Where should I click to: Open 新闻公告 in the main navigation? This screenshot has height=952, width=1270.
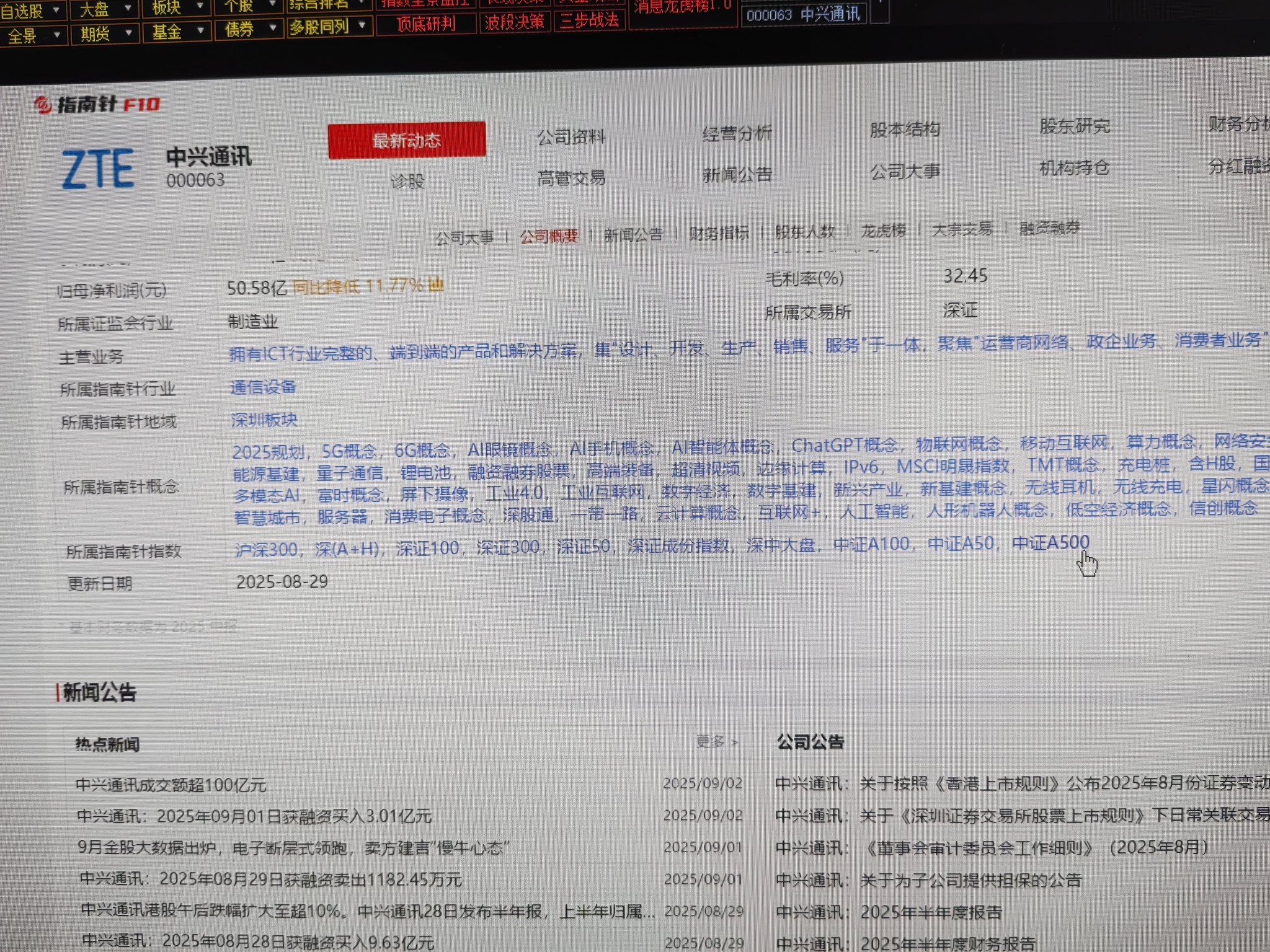pos(737,175)
